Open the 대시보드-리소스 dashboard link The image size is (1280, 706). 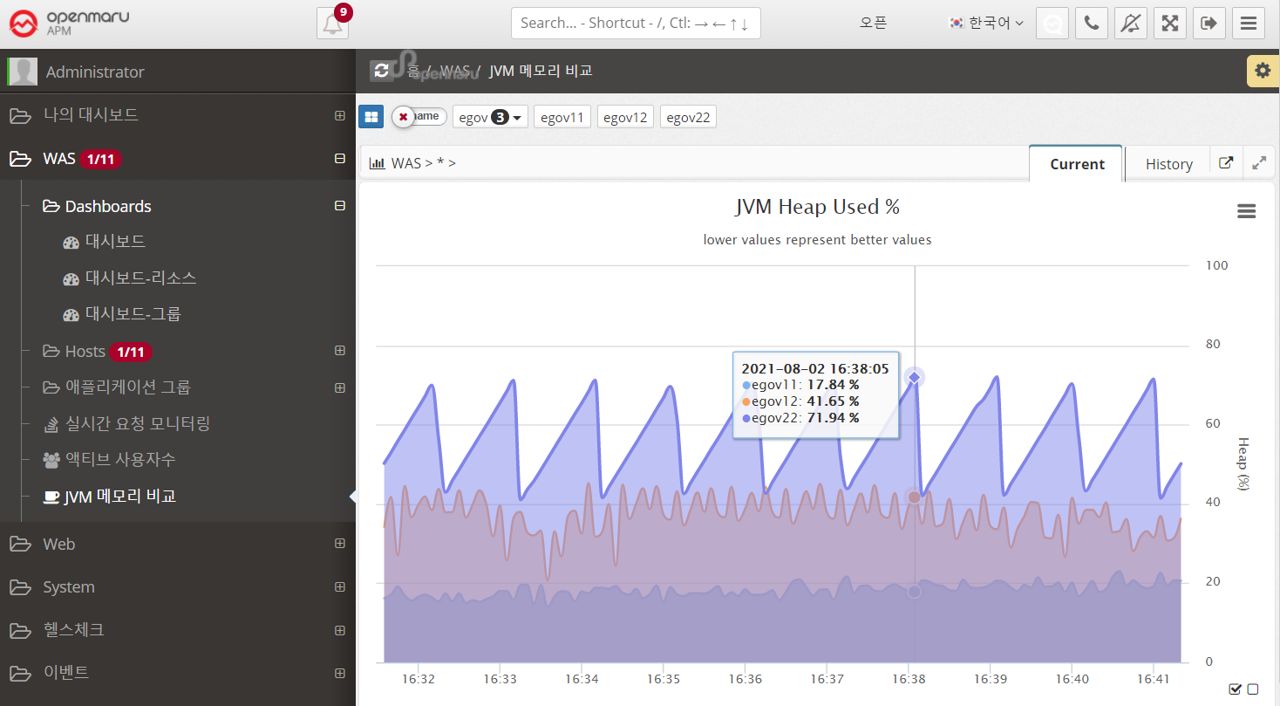[x=140, y=277]
